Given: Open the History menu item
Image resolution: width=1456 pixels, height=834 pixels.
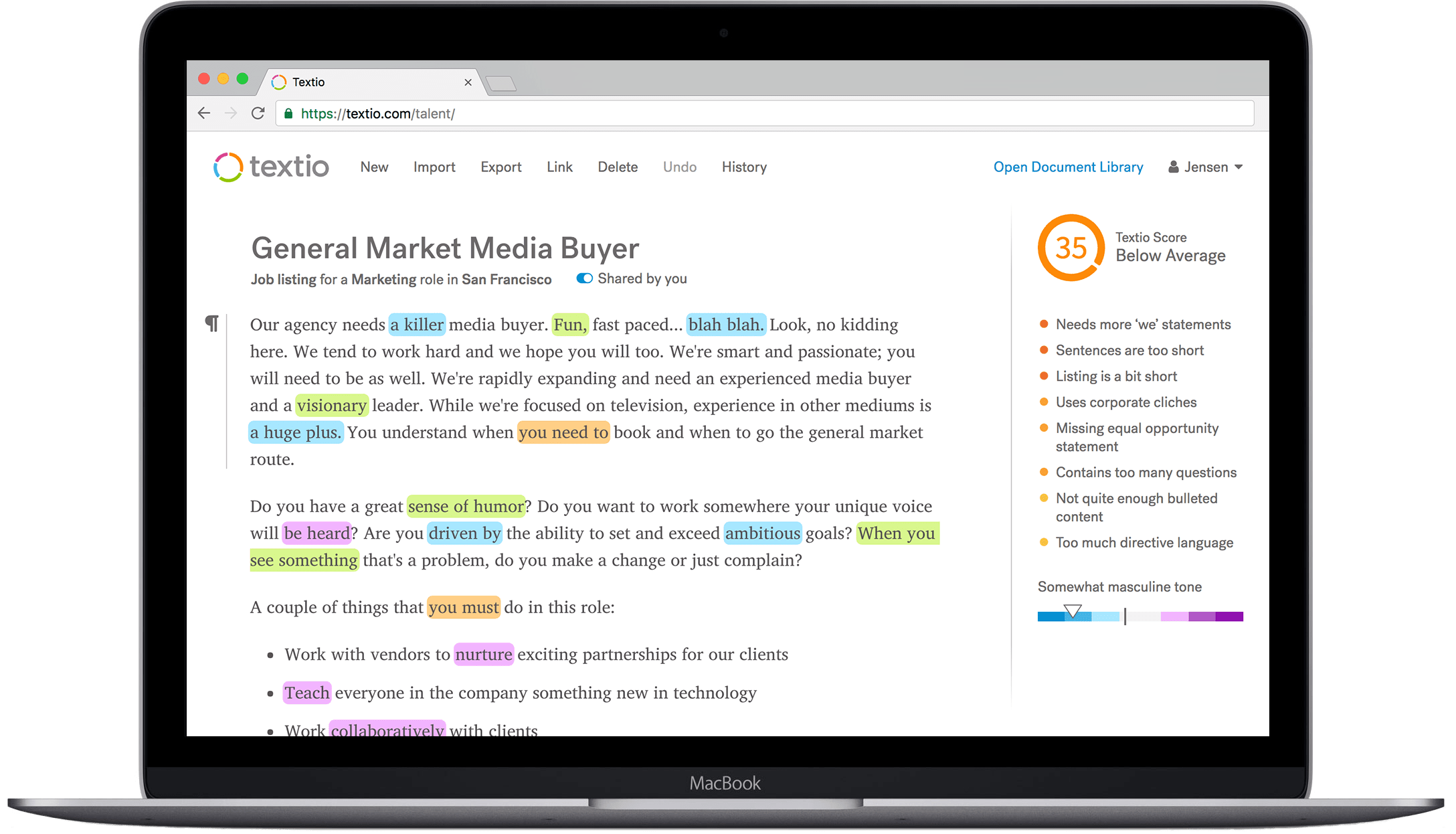Looking at the screenshot, I should [744, 167].
